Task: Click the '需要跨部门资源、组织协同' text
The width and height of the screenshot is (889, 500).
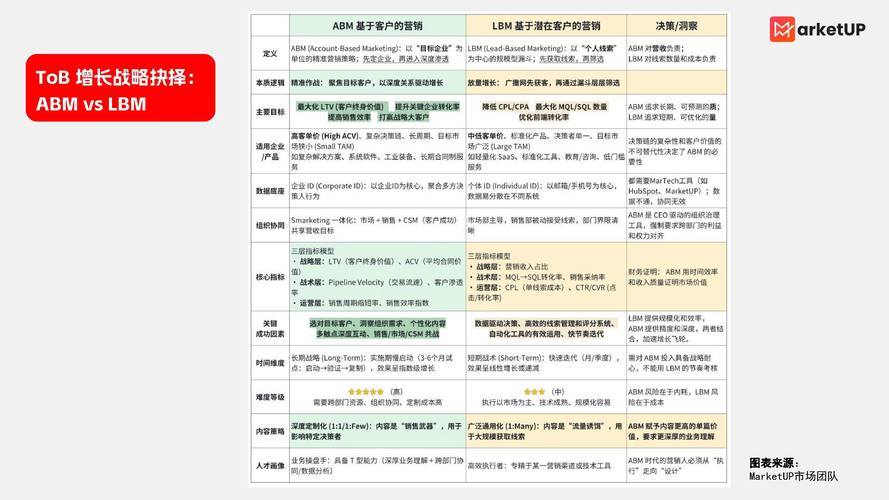Action: (x=378, y=402)
